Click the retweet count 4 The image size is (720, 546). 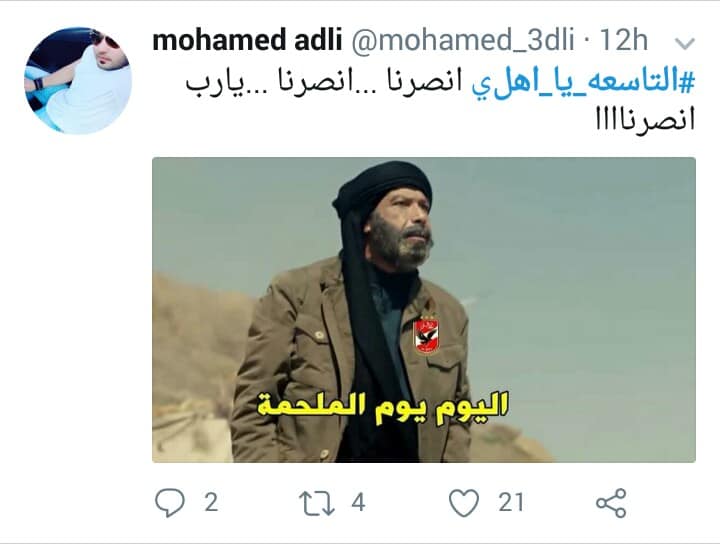pyautogui.click(x=358, y=502)
